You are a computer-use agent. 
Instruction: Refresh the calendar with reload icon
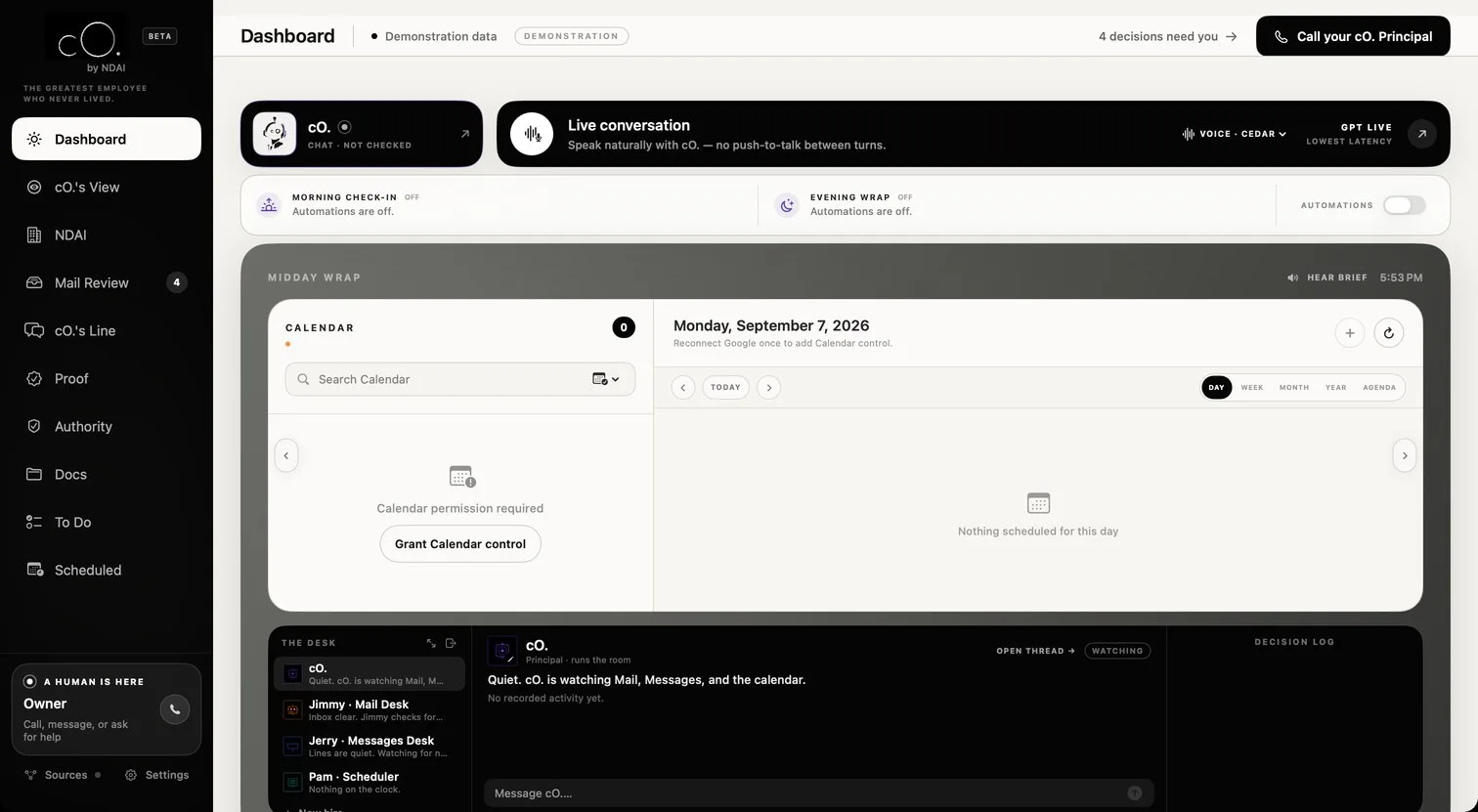click(1389, 333)
